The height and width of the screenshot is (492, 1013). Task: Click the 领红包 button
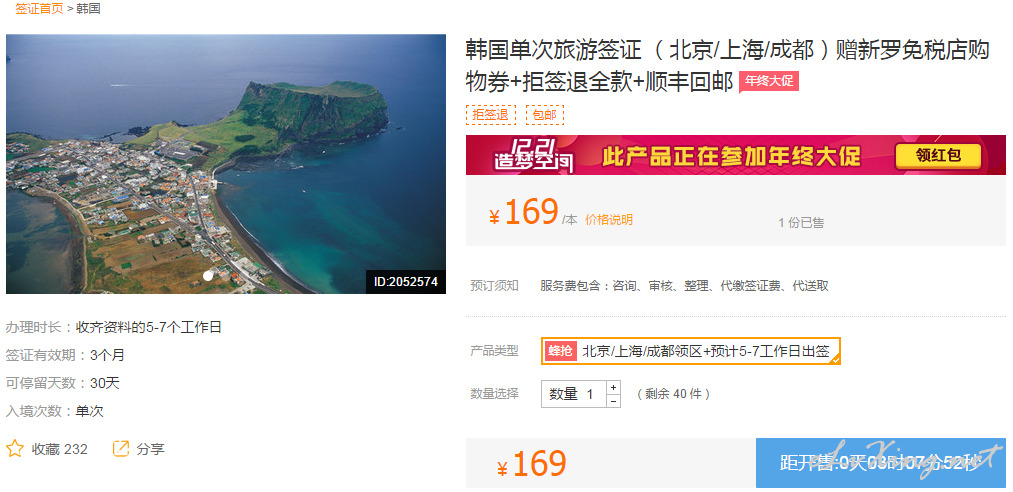[938, 156]
